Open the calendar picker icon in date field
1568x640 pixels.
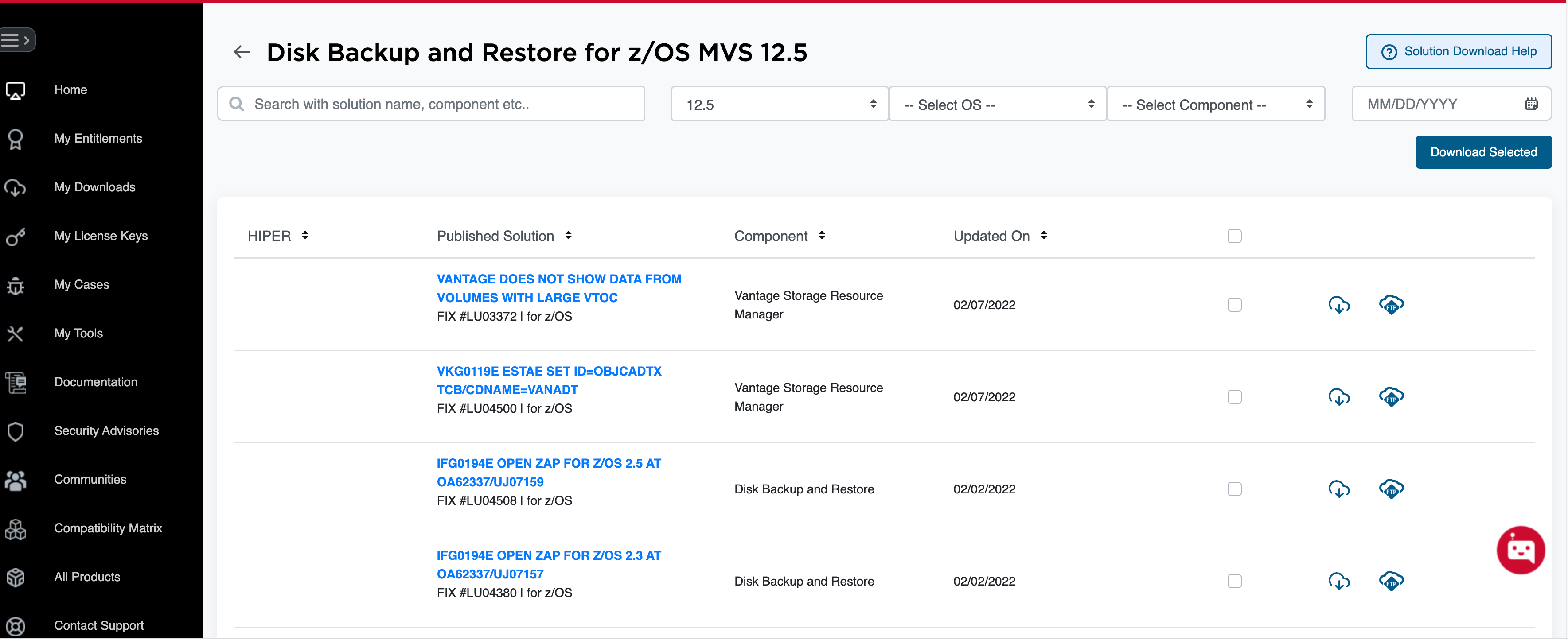point(1532,104)
